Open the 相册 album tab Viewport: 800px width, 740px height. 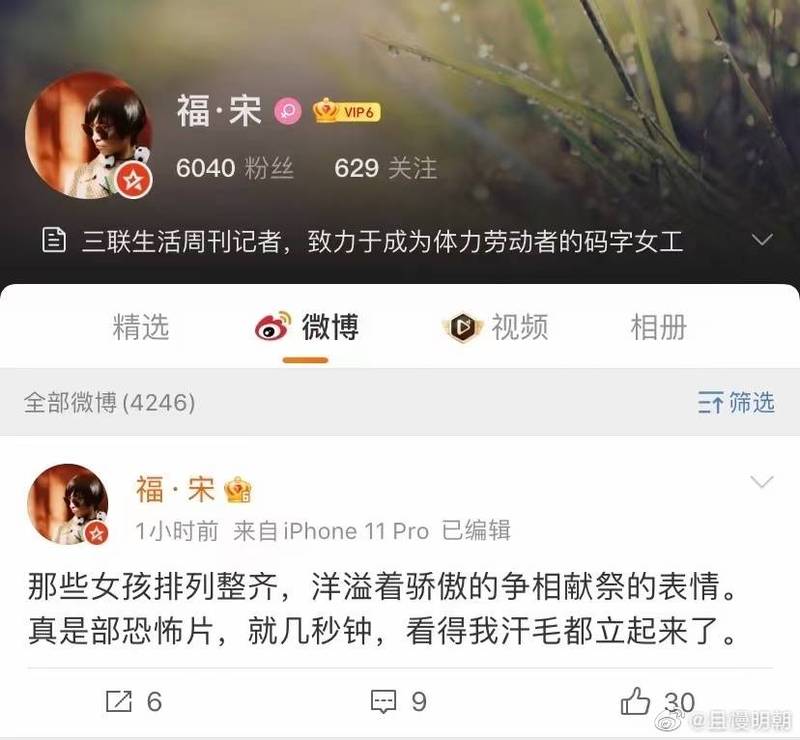click(659, 327)
